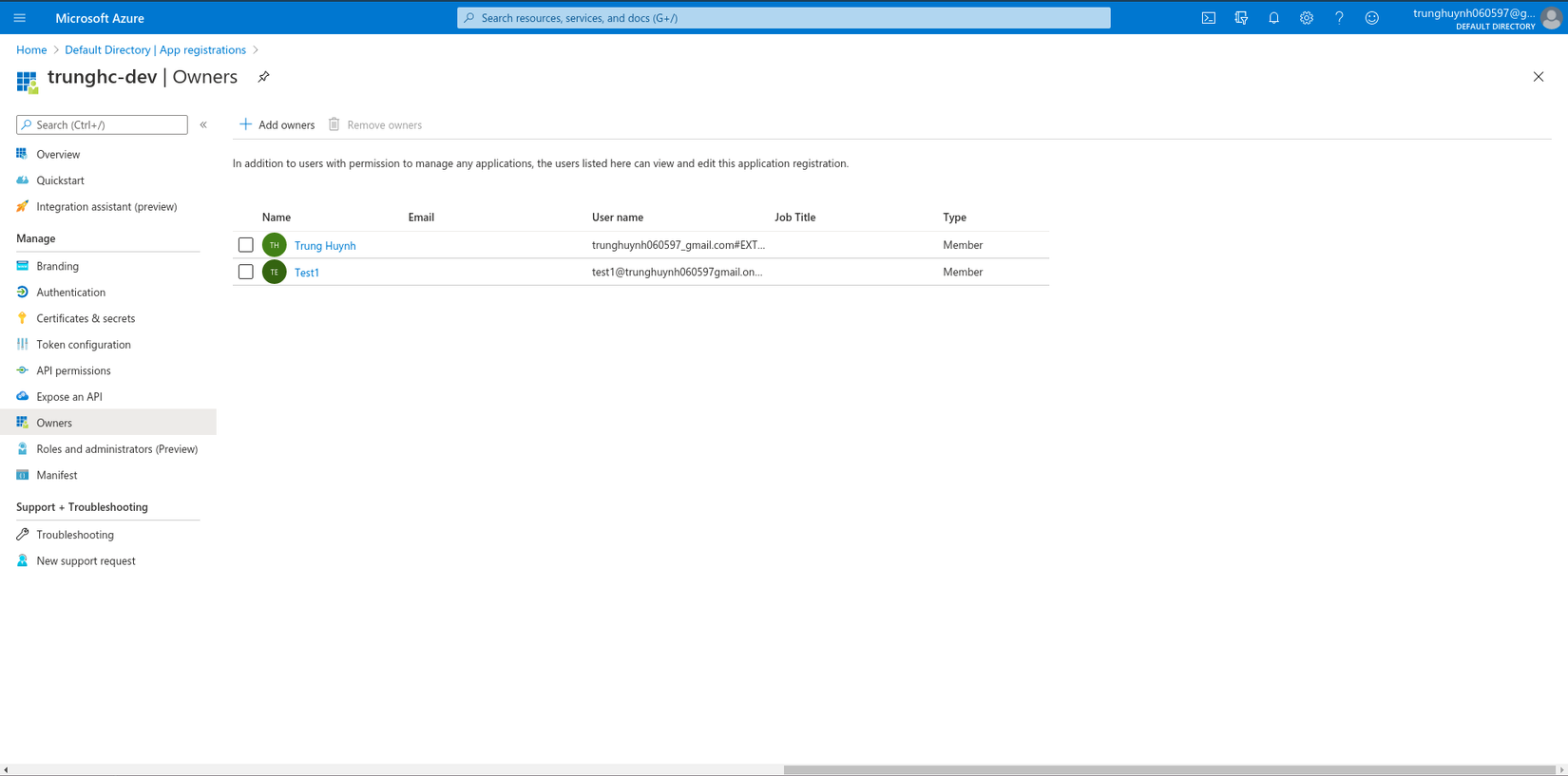The height and width of the screenshot is (776, 1568).
Task: Click the Authentication icon
Action: (x=22, y=293)
